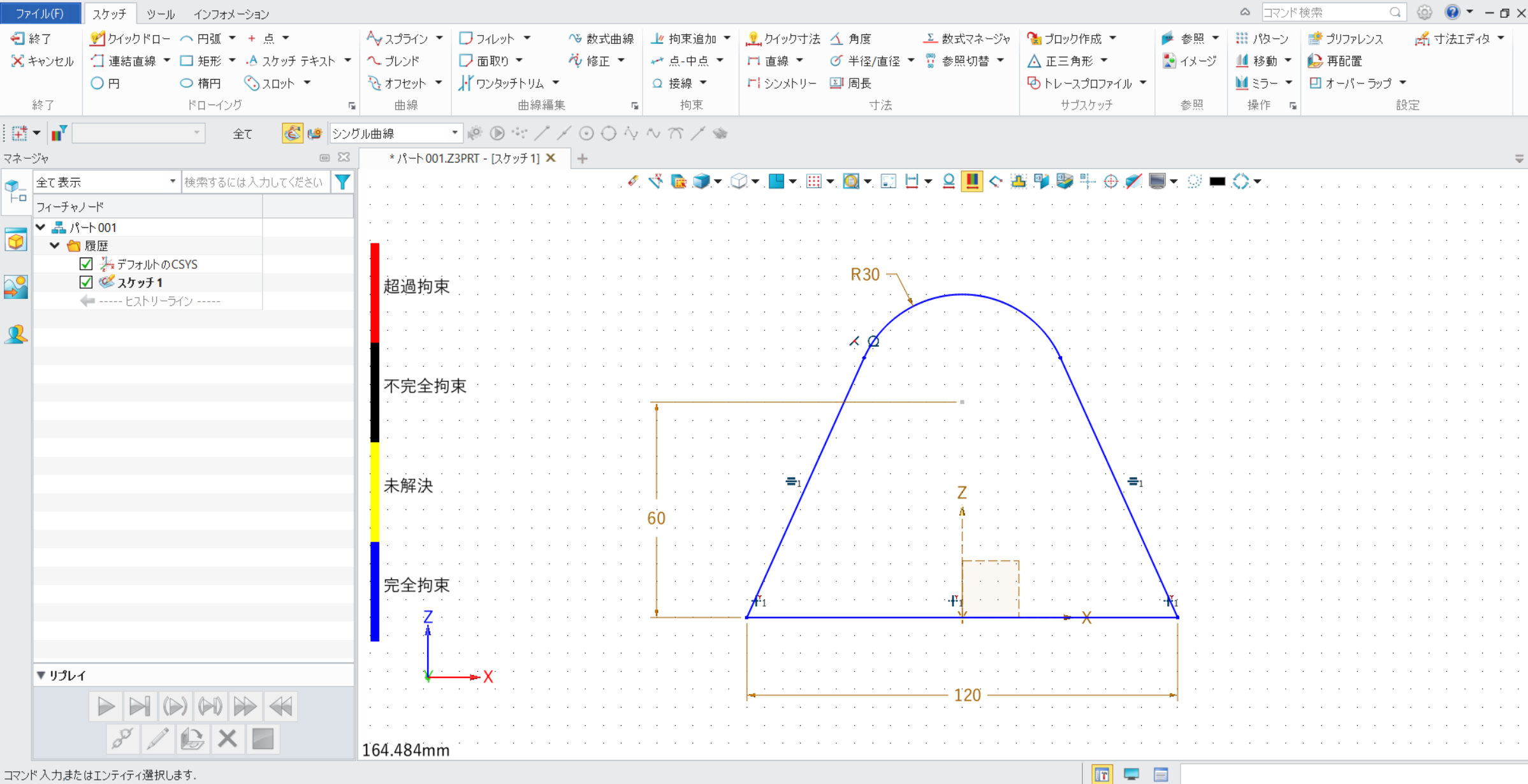The image size is (1528, 784).
Task: Click the replay play button
Action: (106, 706)
